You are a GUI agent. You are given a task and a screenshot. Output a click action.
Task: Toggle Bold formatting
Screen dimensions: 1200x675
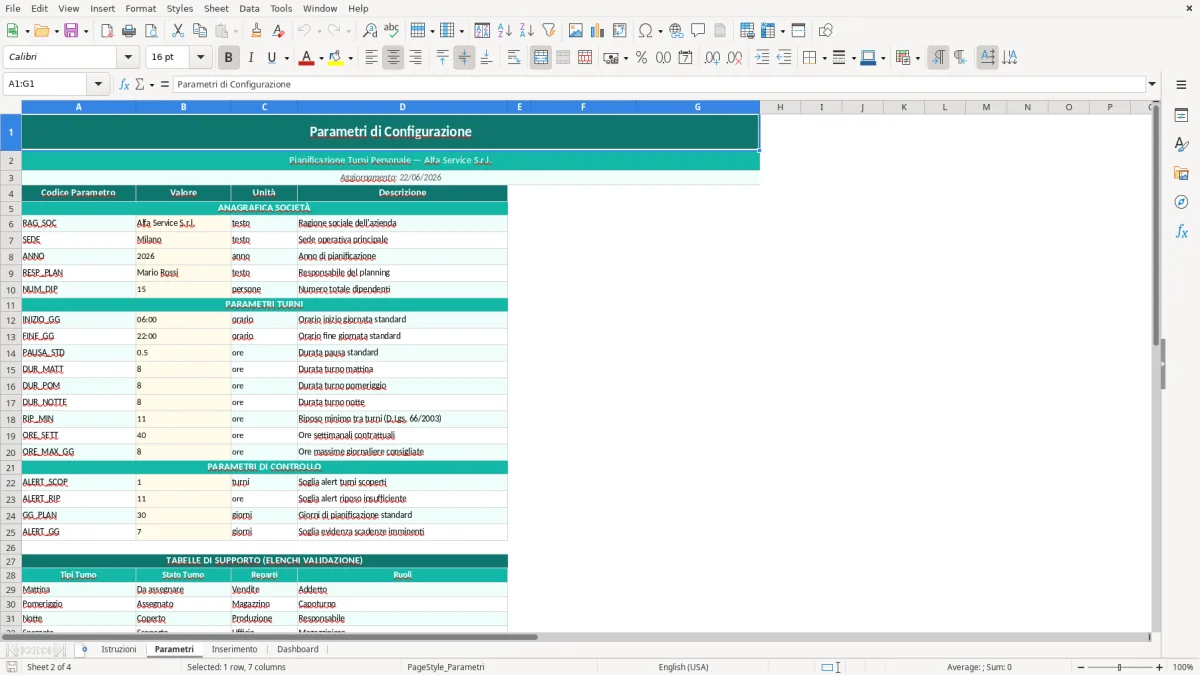click(229, 58)
